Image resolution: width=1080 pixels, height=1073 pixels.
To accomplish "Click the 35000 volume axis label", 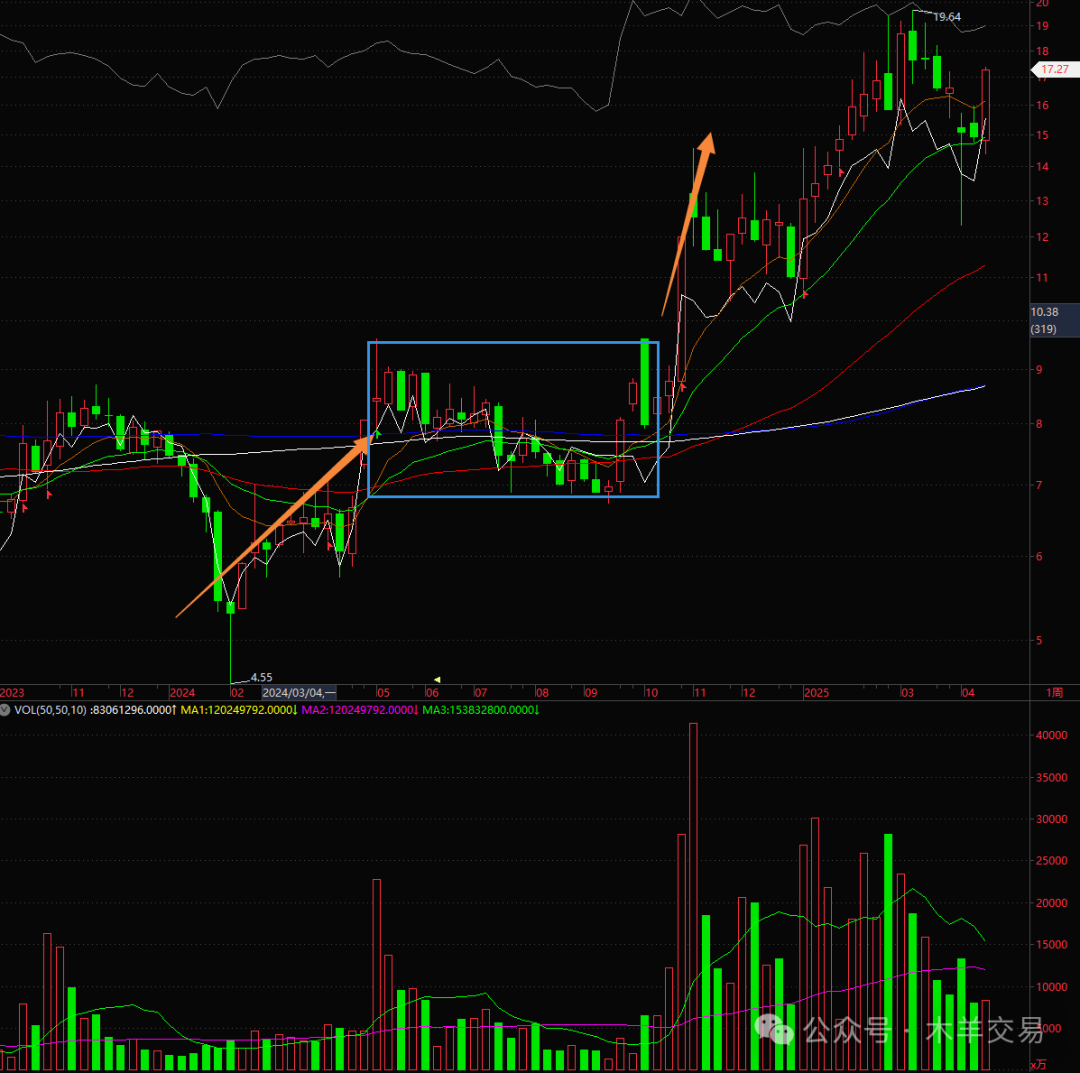I will tap(1052, 778).
